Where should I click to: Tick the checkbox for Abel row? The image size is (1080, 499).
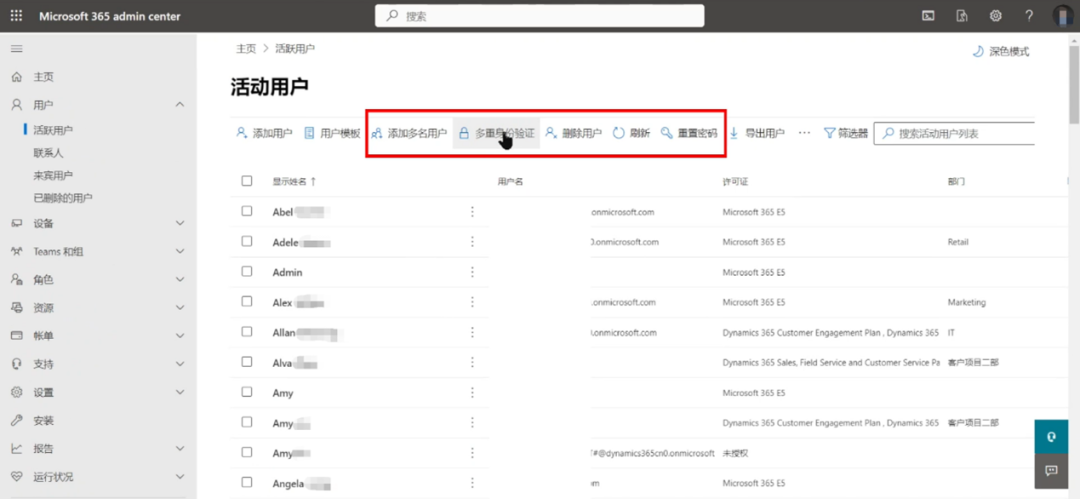pyautogui.click(x=247, y=212)
